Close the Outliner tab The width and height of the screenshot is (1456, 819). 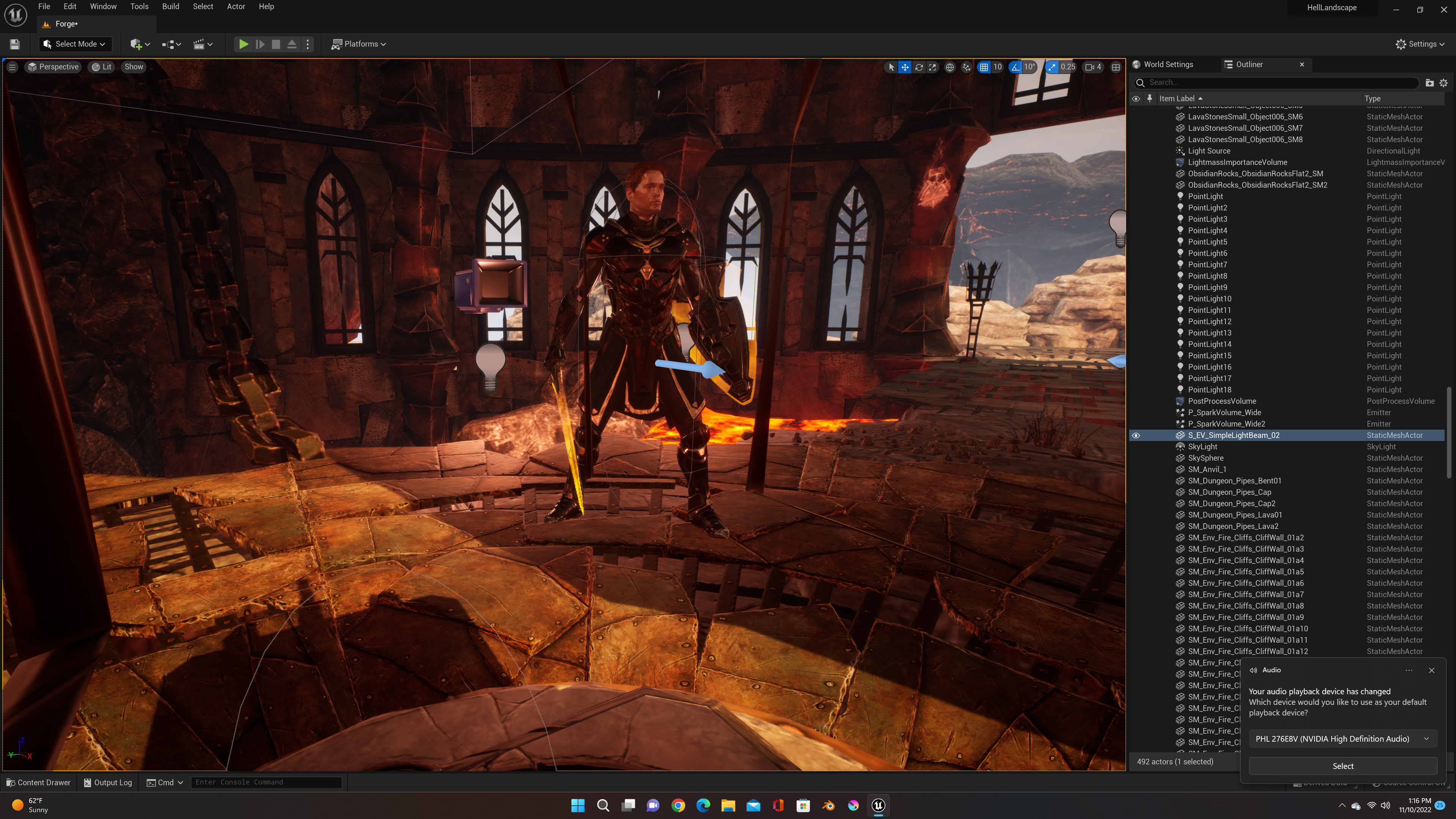[x=1302, y=64]
